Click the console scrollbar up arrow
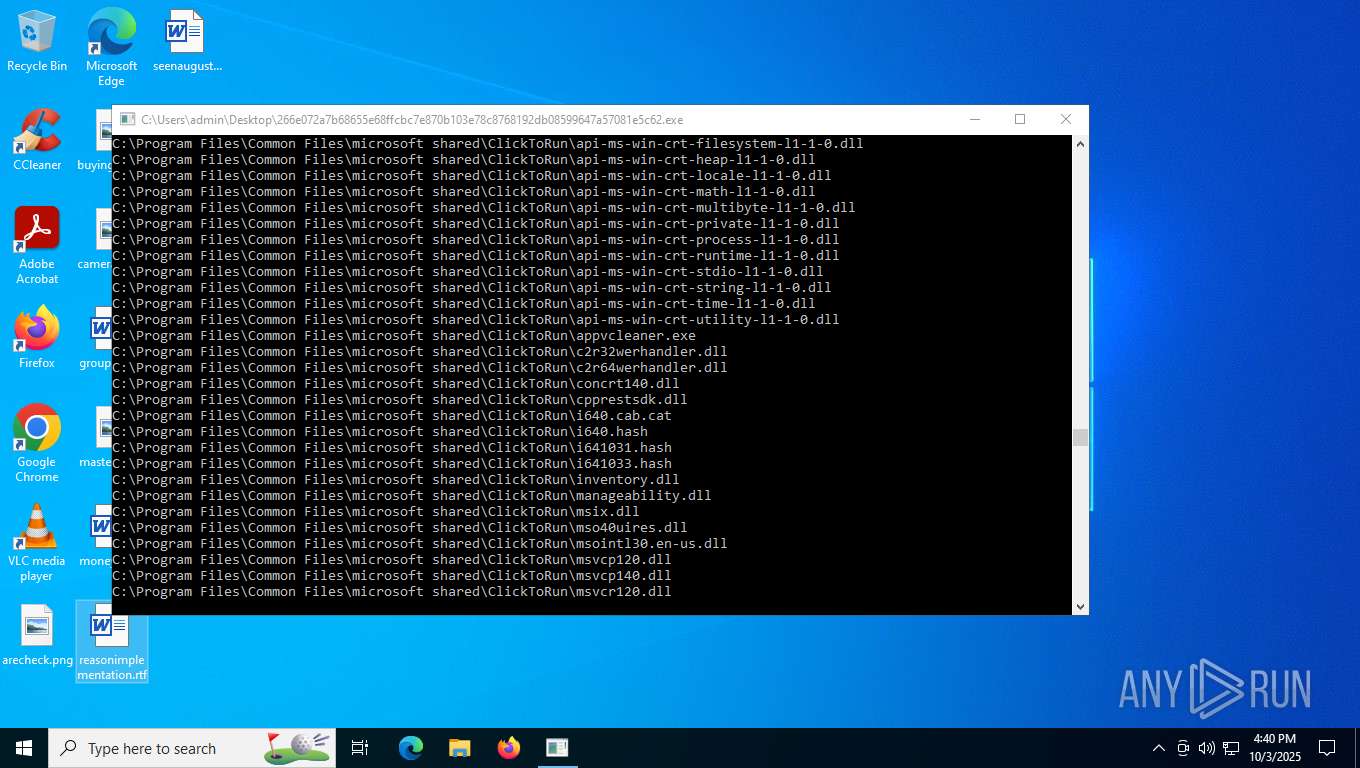The height and width of the screenshot is (768, 1360). point(1080,144)
